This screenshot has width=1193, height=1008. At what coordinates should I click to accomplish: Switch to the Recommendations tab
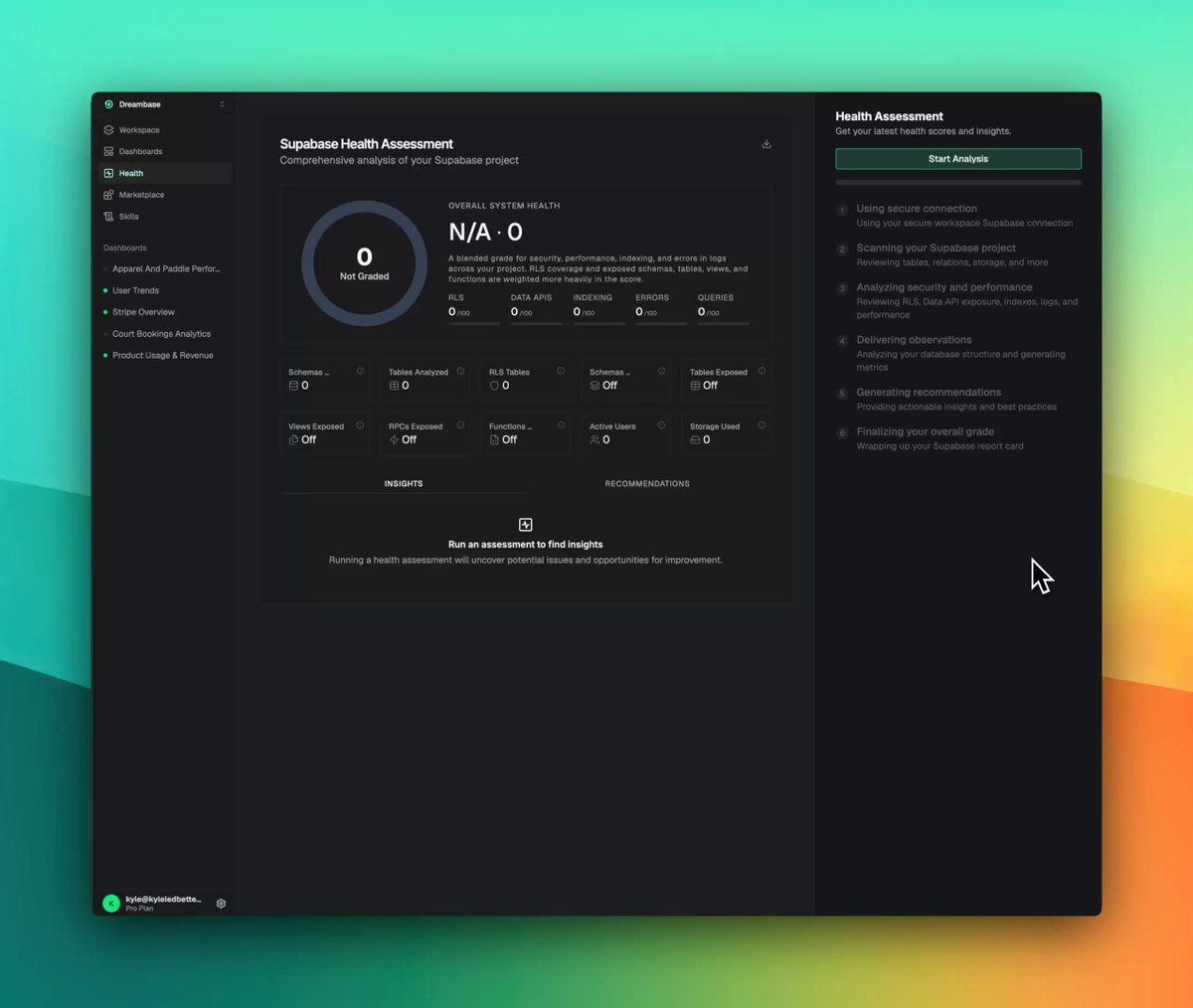pyautogui.click(x=647, y=484)
